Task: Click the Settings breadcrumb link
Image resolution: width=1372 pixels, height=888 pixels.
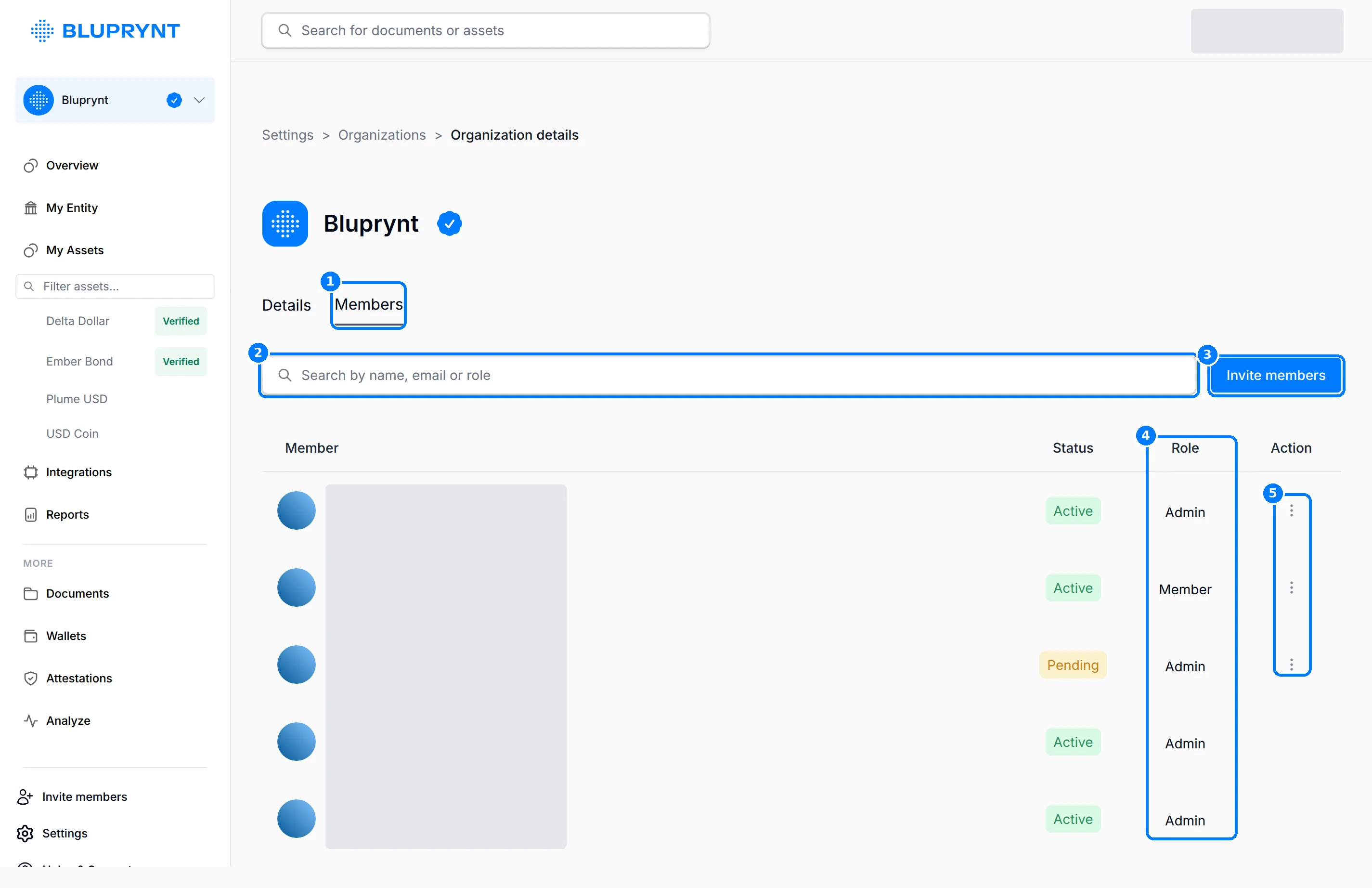Action: point(288,135)
